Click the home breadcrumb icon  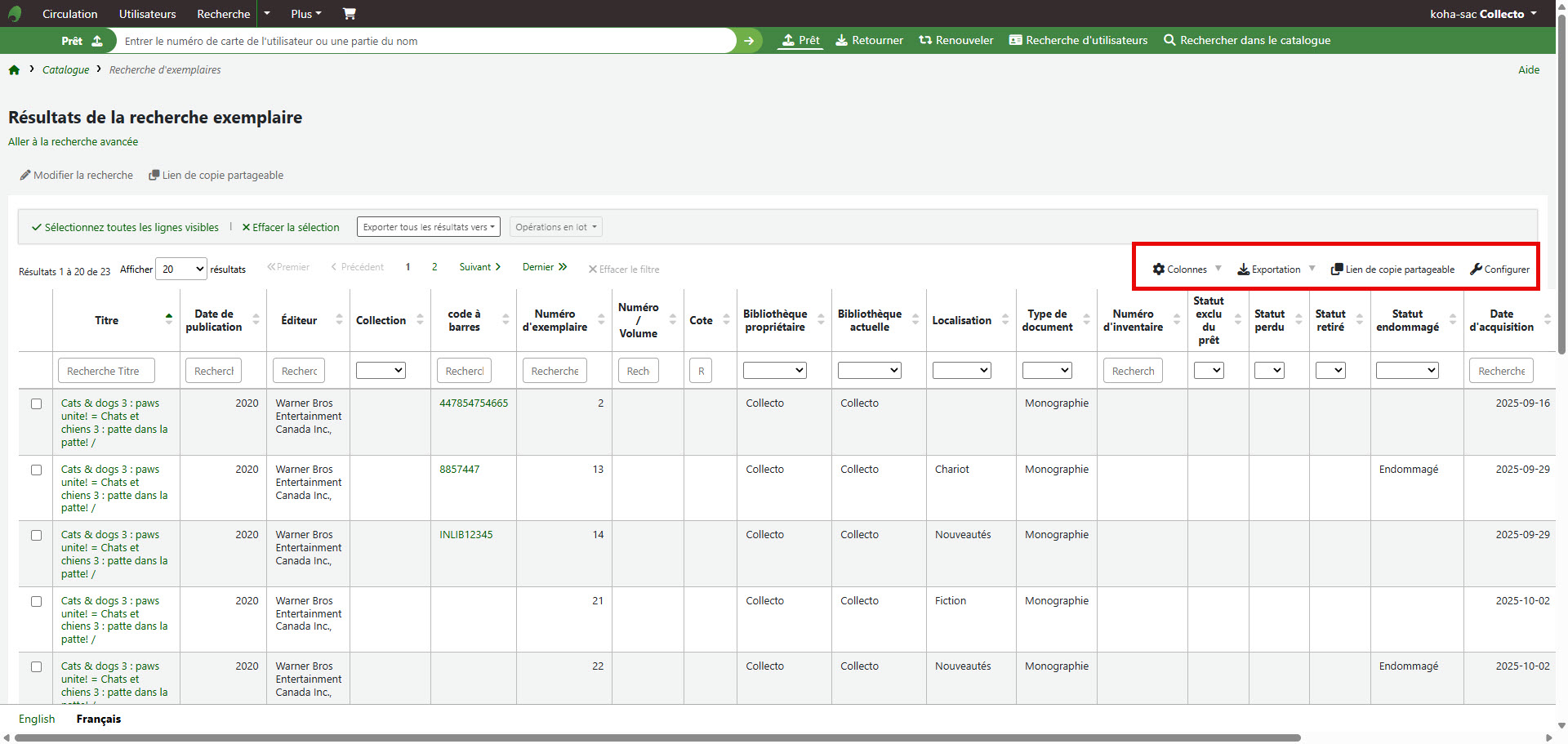click(14, 70)
